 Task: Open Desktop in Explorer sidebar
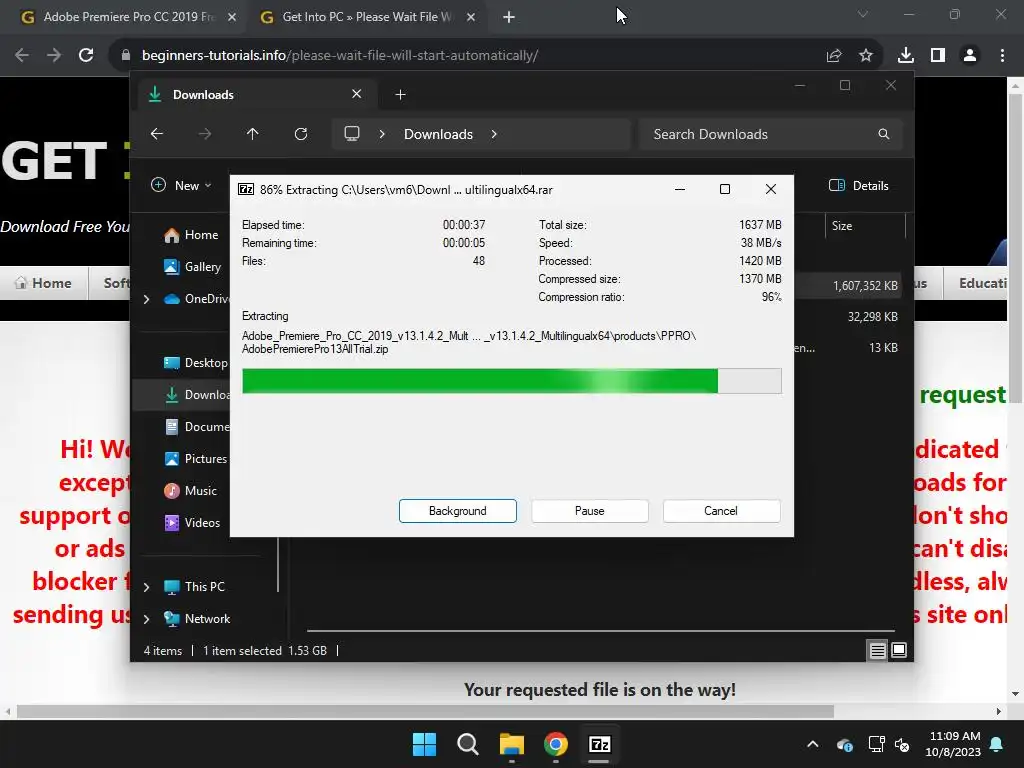(x=195, y=362)
